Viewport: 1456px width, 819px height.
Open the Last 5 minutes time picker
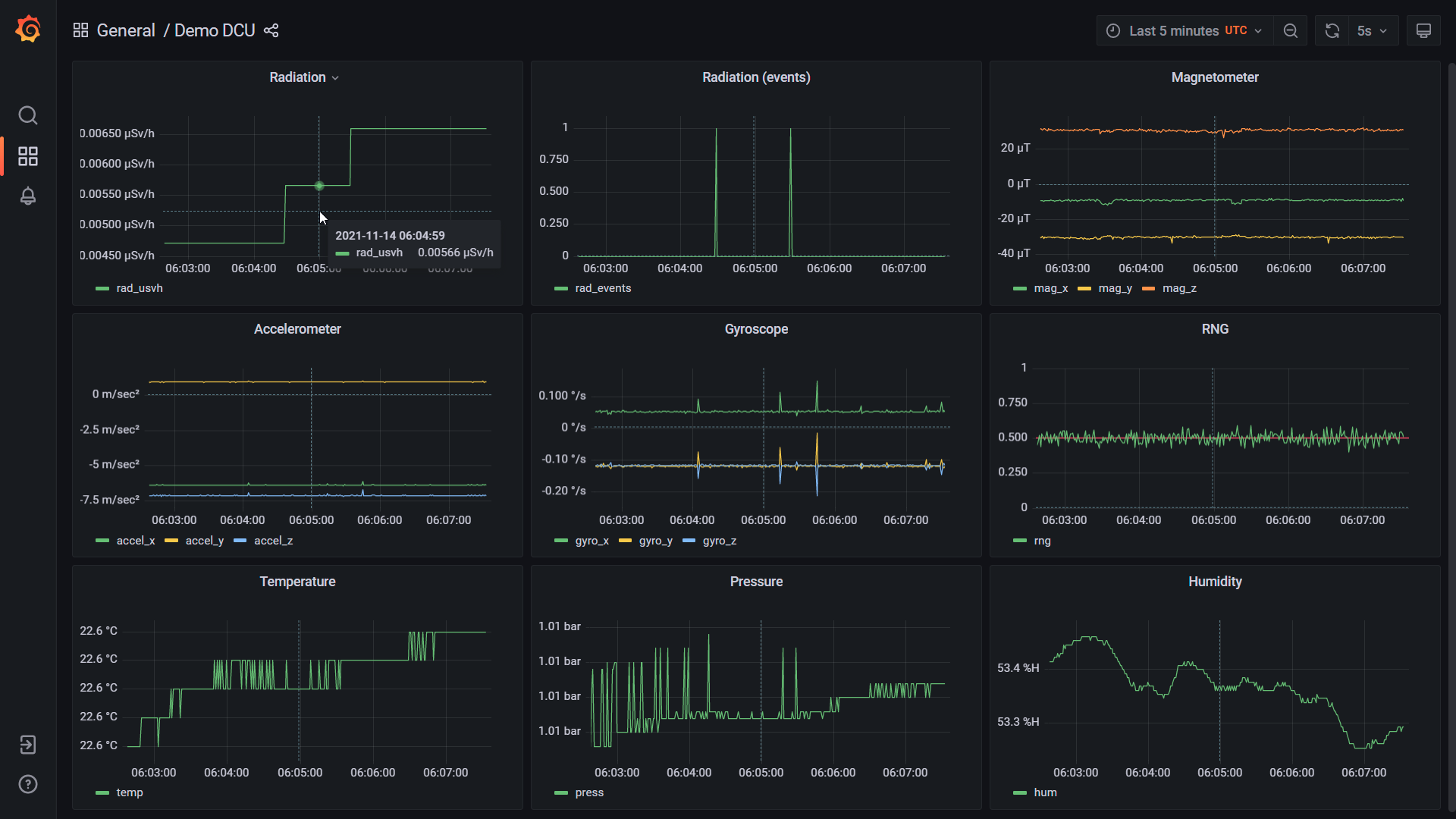point(1184,30)
